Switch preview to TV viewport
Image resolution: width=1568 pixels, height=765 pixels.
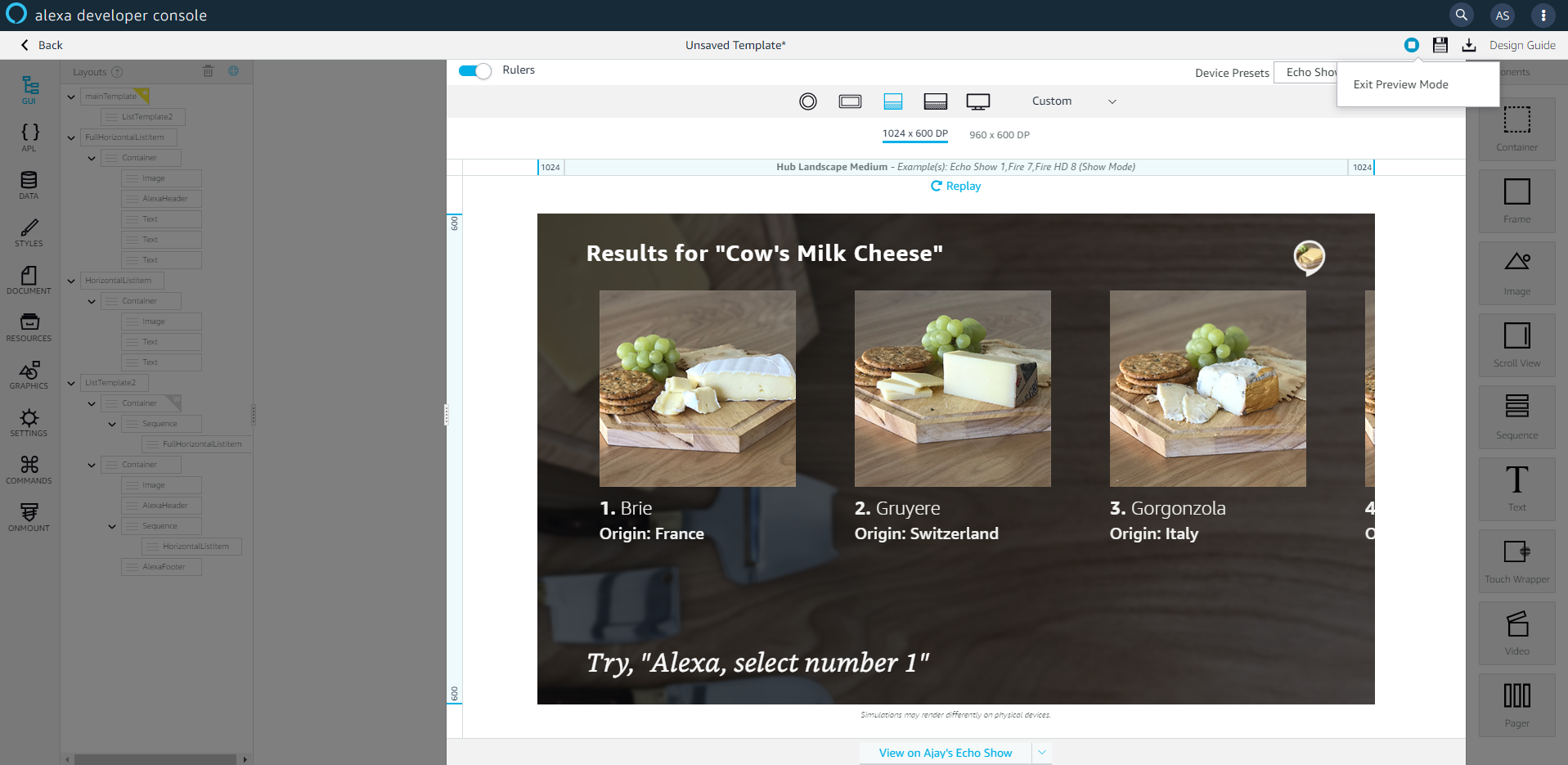pyautogui.click(x=977, y=101)
